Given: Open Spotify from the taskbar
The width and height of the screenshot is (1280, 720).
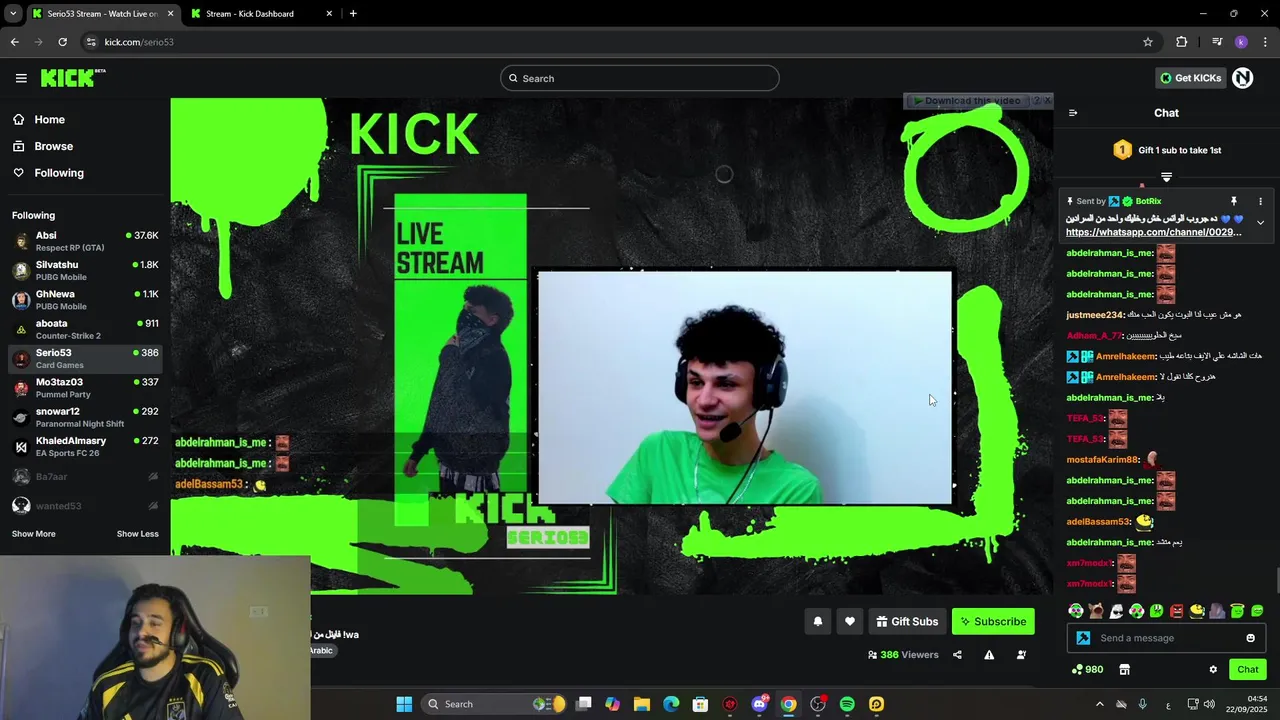Looking at the screenshot, I should point(847,704).
